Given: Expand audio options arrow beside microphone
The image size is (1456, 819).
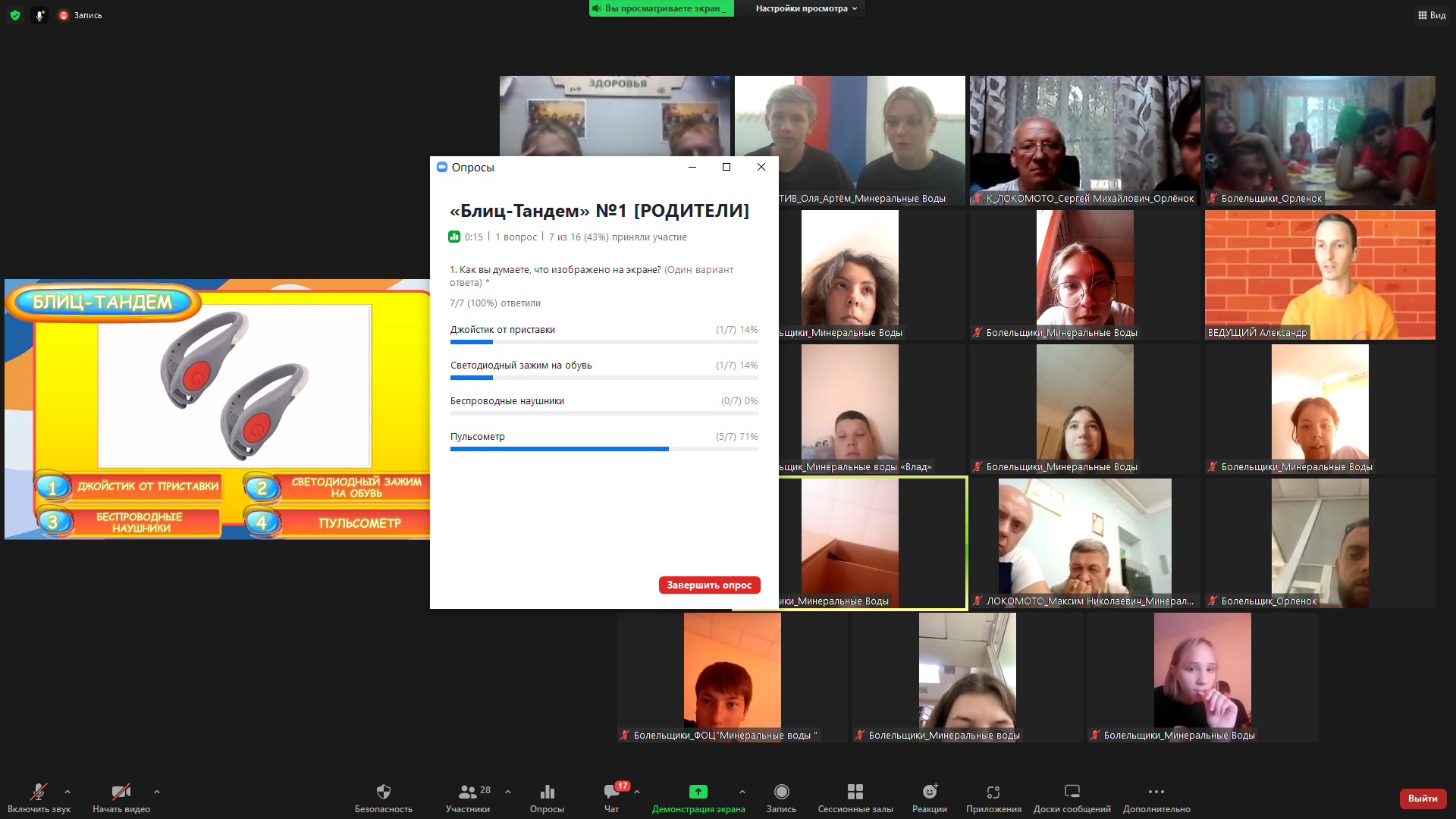Looking at the screenshot, I should click(67, 792).
